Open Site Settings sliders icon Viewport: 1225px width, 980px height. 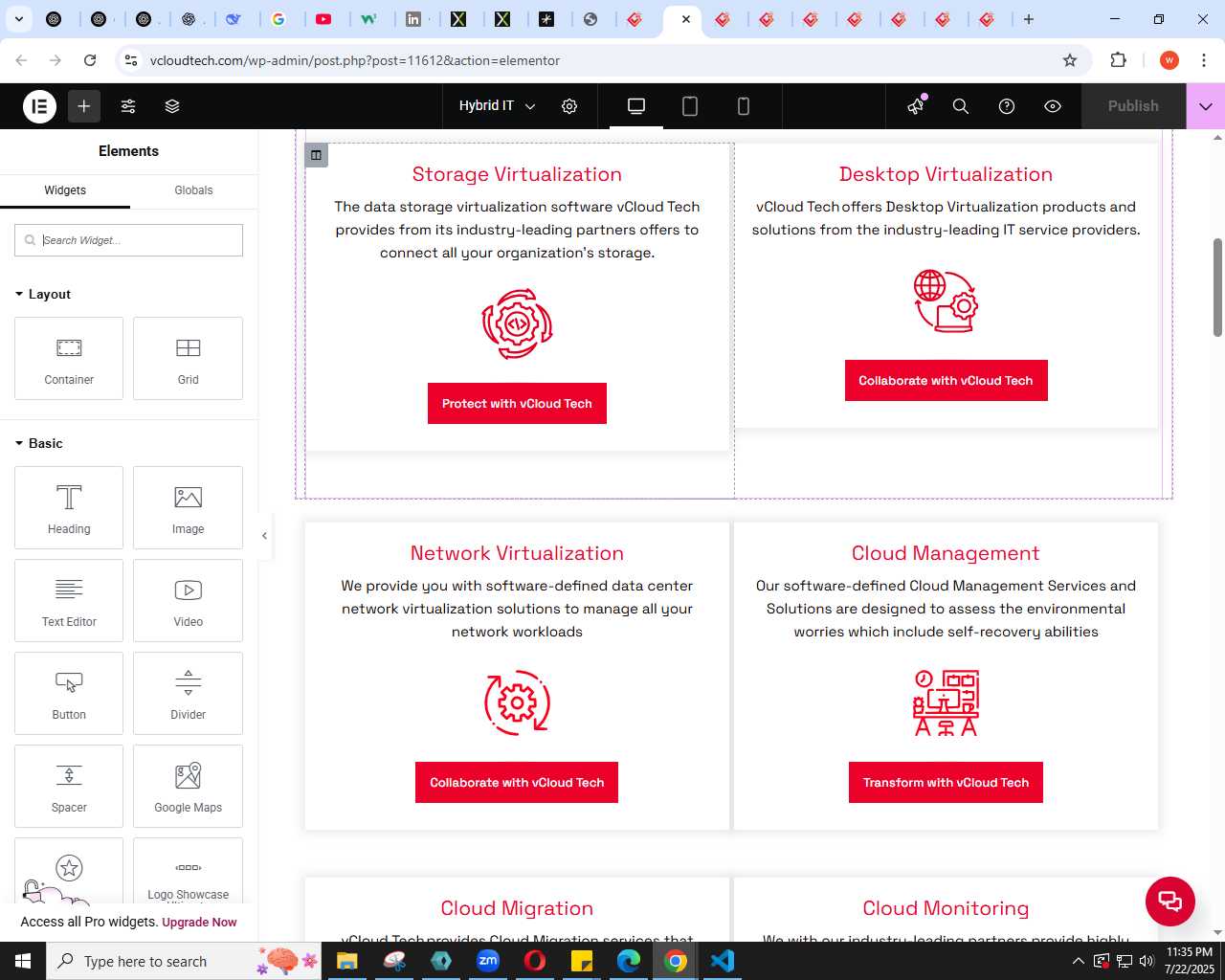tap(128, 106)
